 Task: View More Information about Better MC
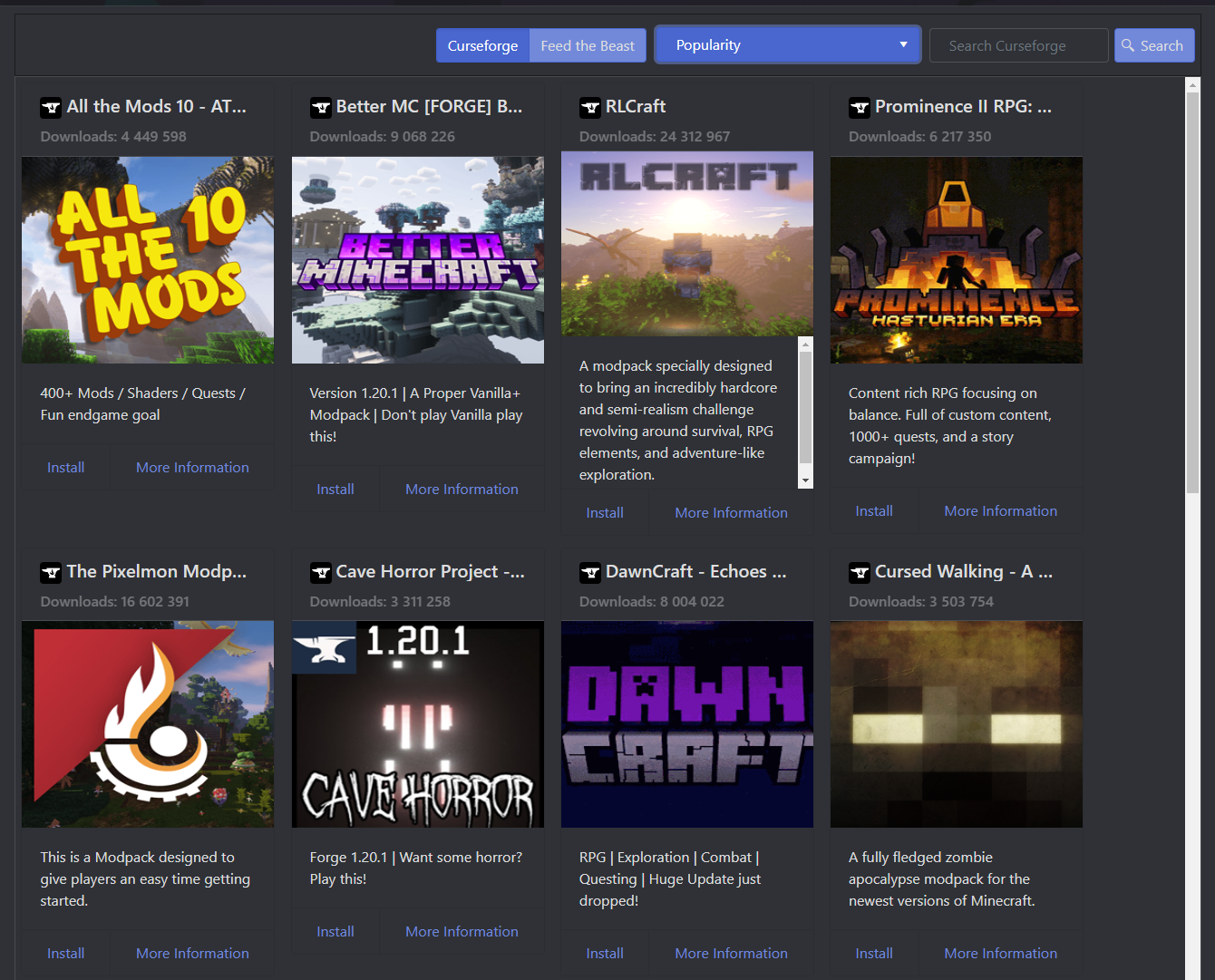point(462,490)
